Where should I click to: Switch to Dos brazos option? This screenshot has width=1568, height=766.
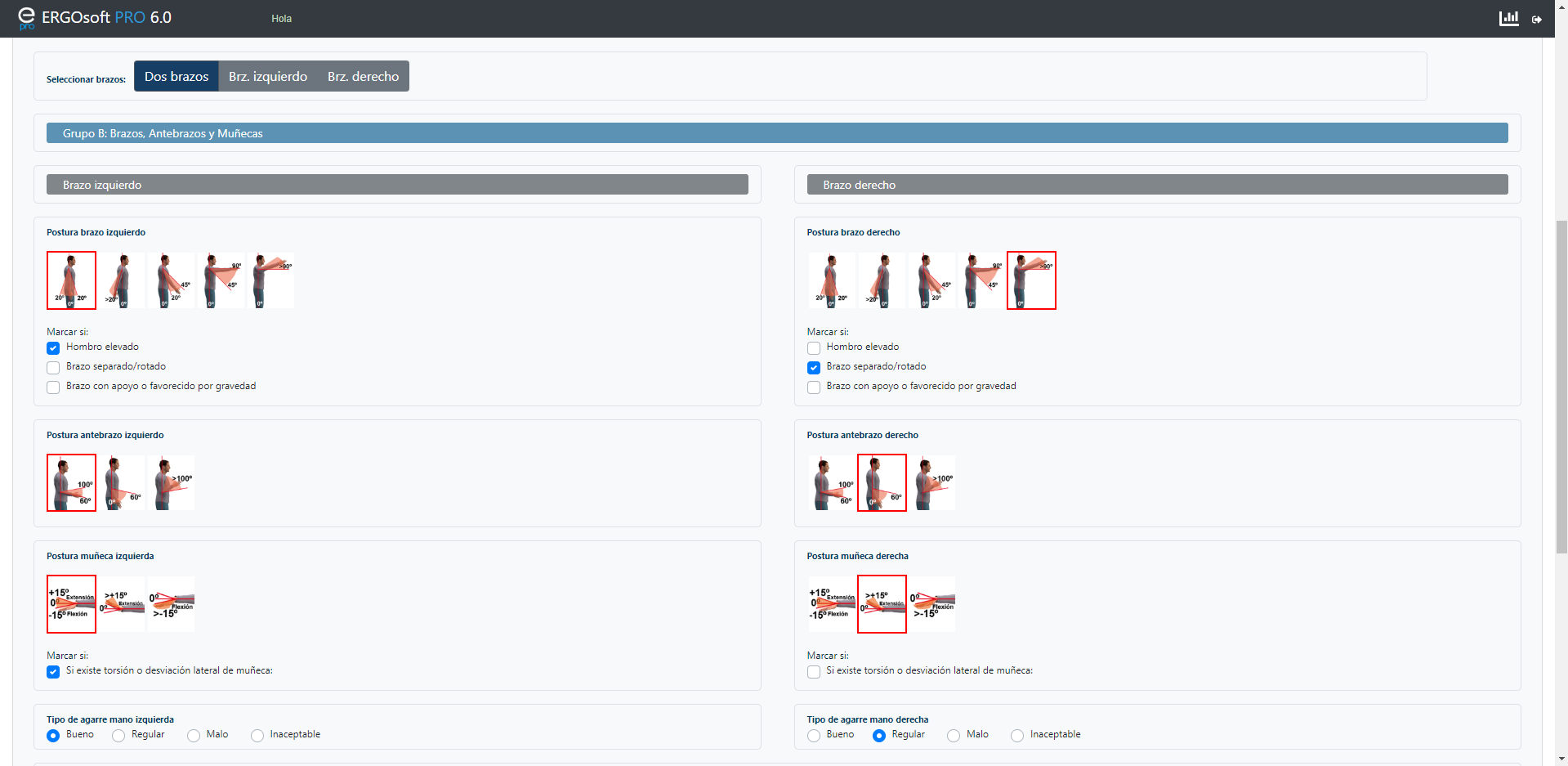176,76
